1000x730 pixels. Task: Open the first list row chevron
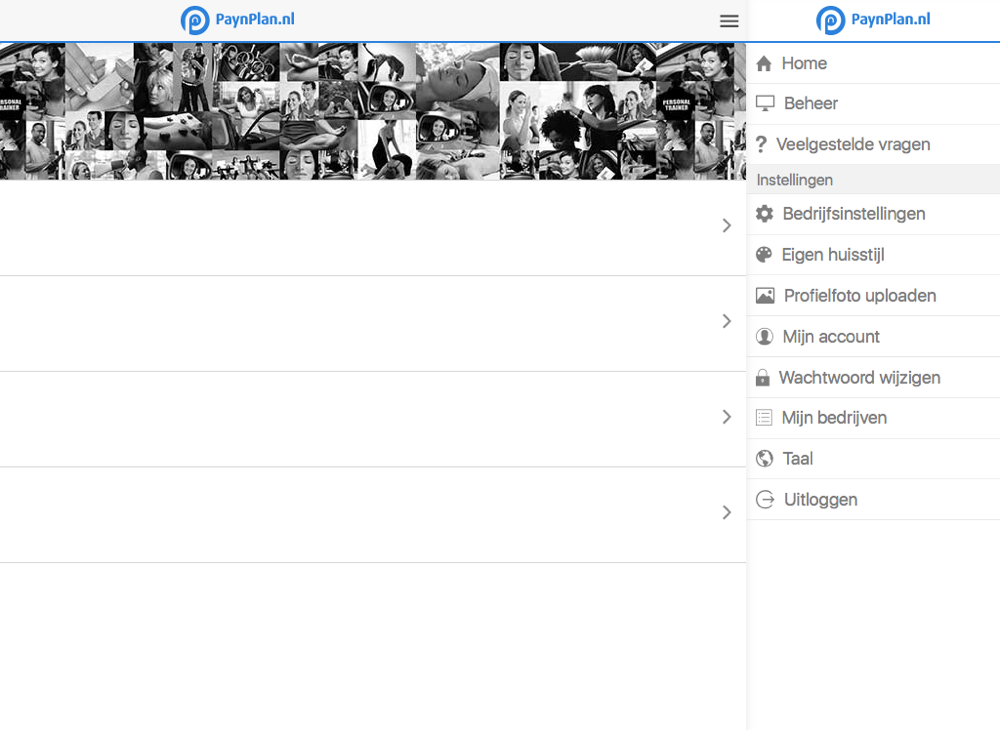(x=726, y=226)
